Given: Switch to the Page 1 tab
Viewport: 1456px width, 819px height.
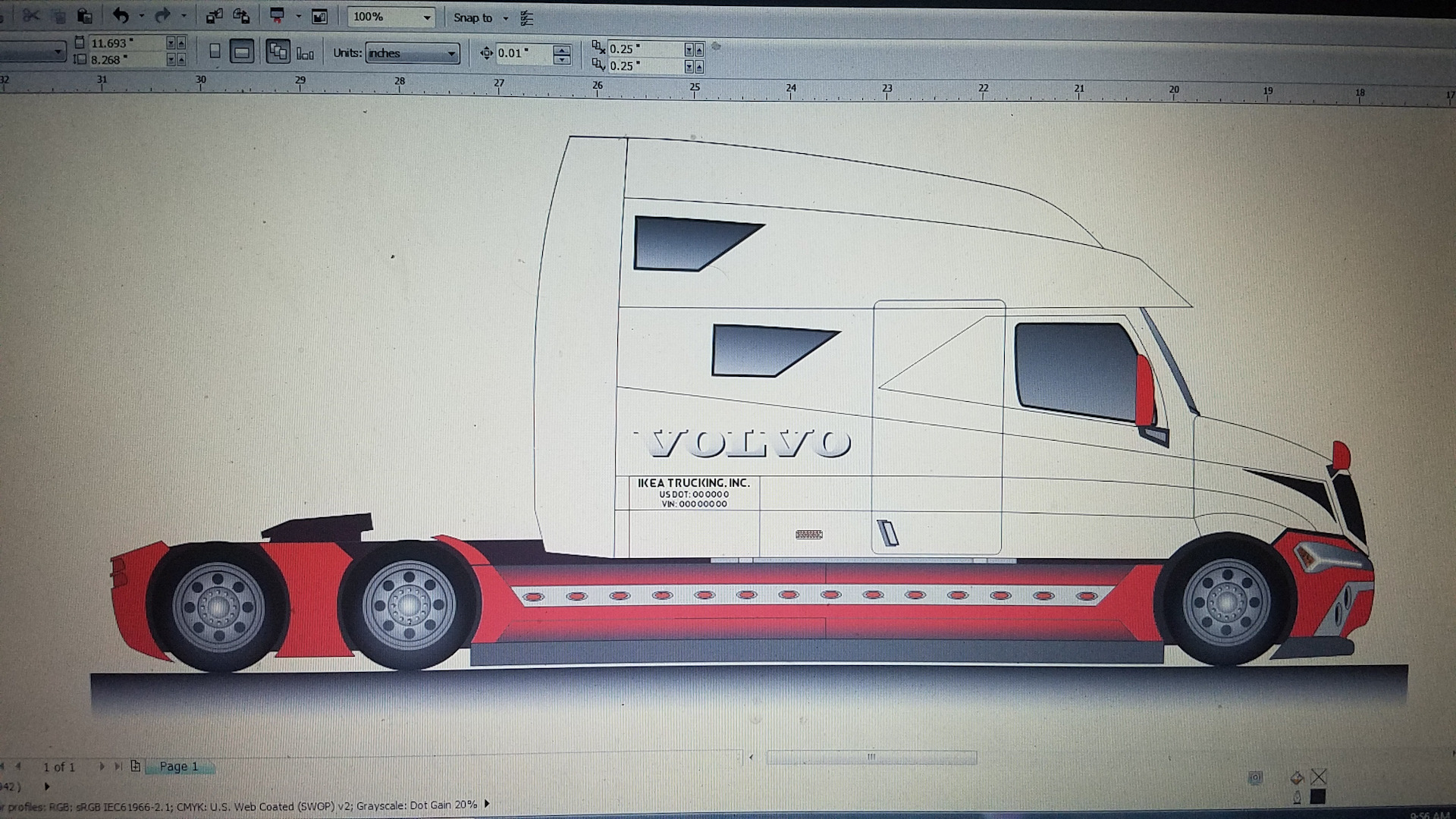Looking at the screenshot, I should pos(179,767).
